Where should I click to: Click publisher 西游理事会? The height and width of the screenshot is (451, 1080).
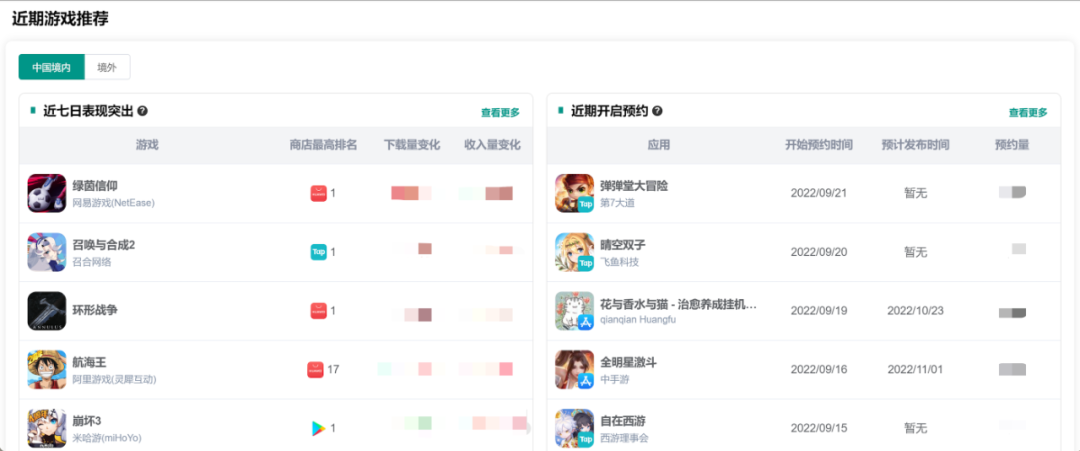point(624,438)
